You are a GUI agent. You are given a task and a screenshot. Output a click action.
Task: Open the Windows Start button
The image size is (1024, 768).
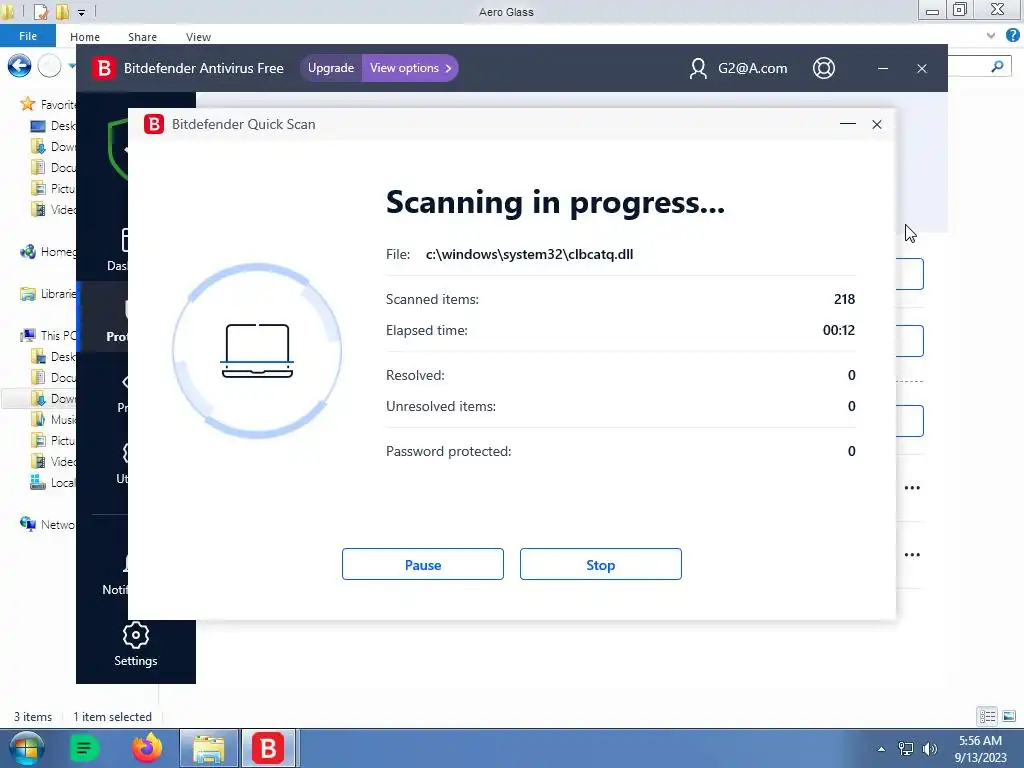[x=26, y=748]
